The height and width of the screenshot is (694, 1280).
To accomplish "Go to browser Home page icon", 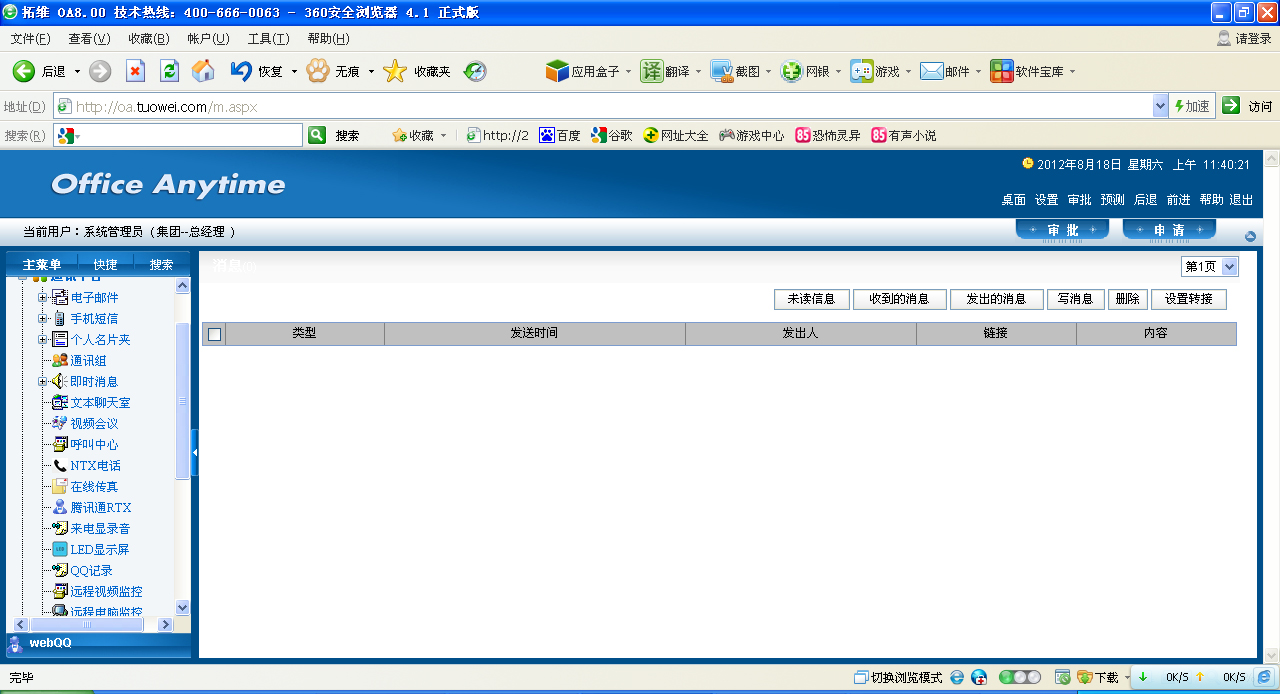I will (203, 71).
